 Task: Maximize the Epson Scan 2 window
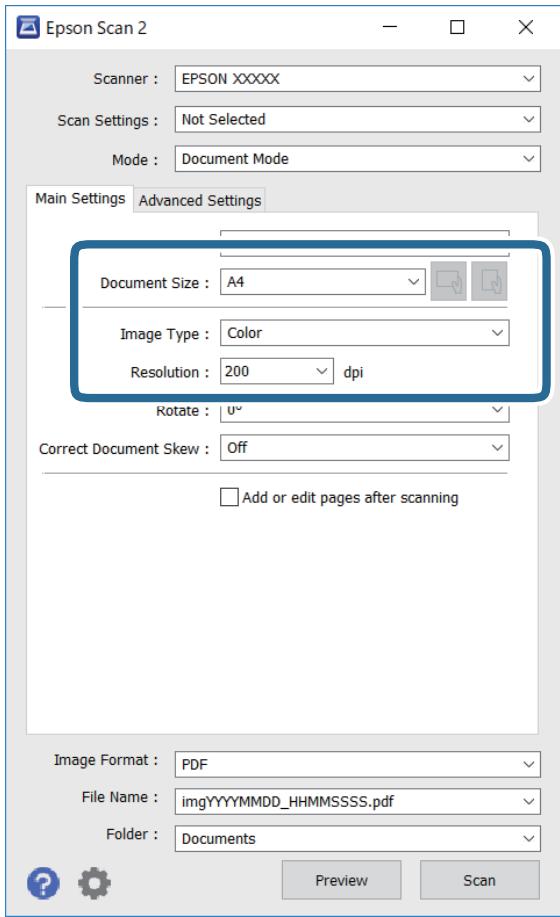pos(457,27)
